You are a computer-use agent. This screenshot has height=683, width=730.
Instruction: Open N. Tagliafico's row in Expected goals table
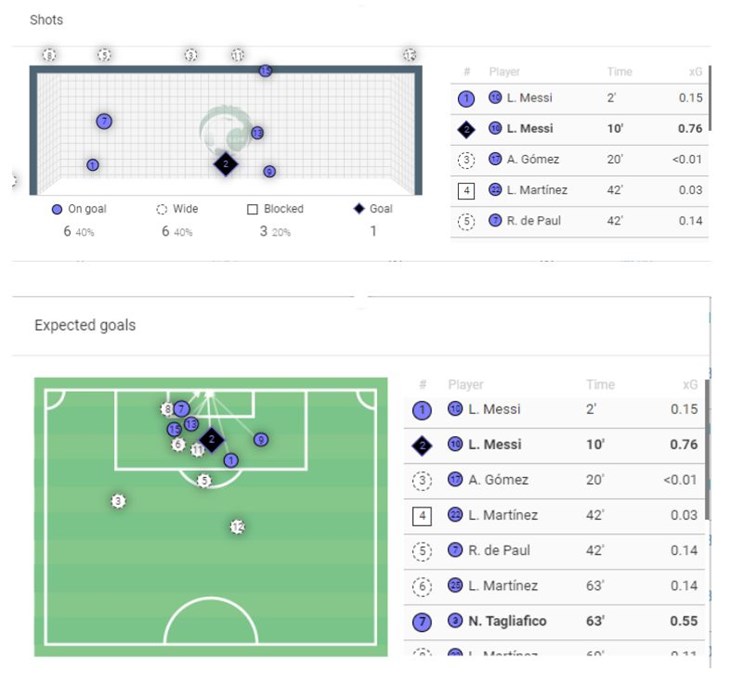555,621
